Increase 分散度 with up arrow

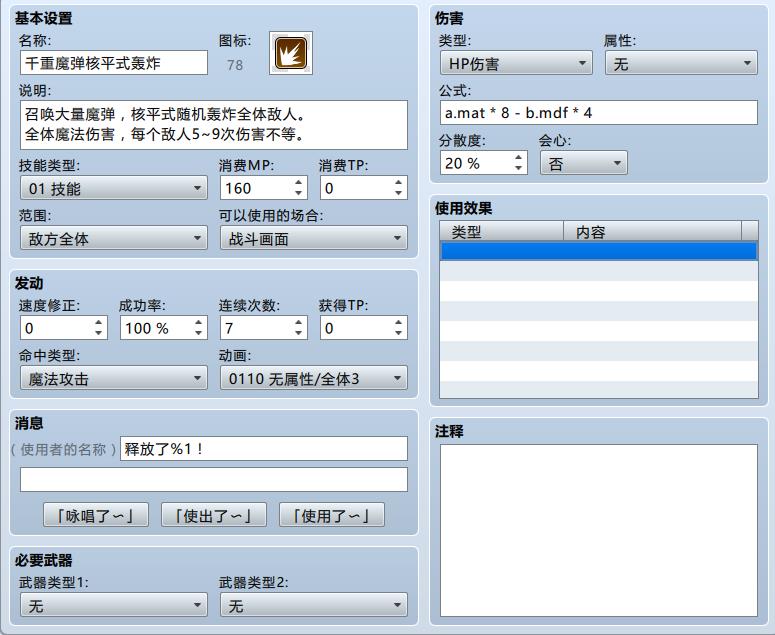518,158
